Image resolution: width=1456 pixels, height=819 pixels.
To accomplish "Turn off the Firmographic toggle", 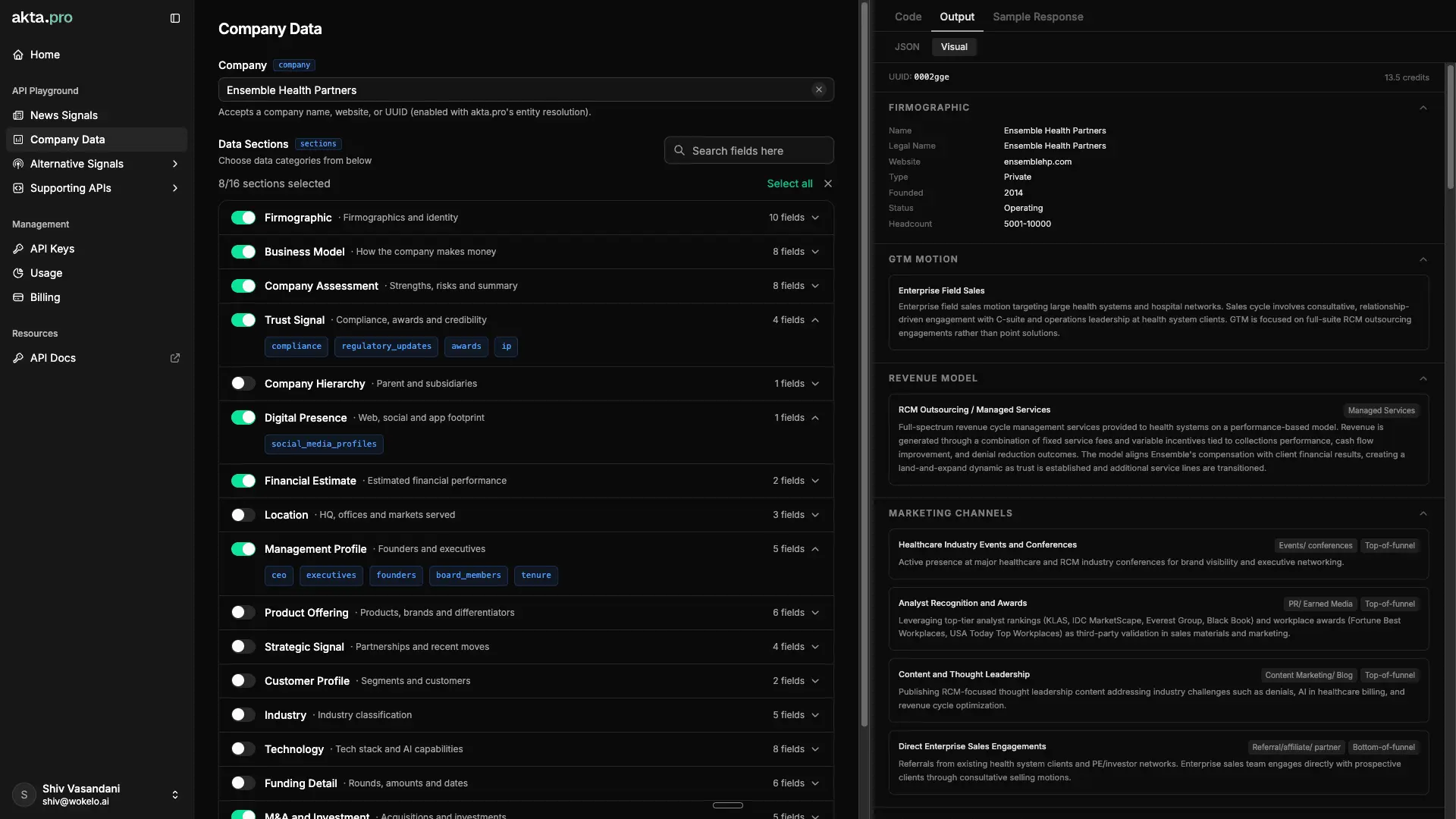I will (243, 218).
